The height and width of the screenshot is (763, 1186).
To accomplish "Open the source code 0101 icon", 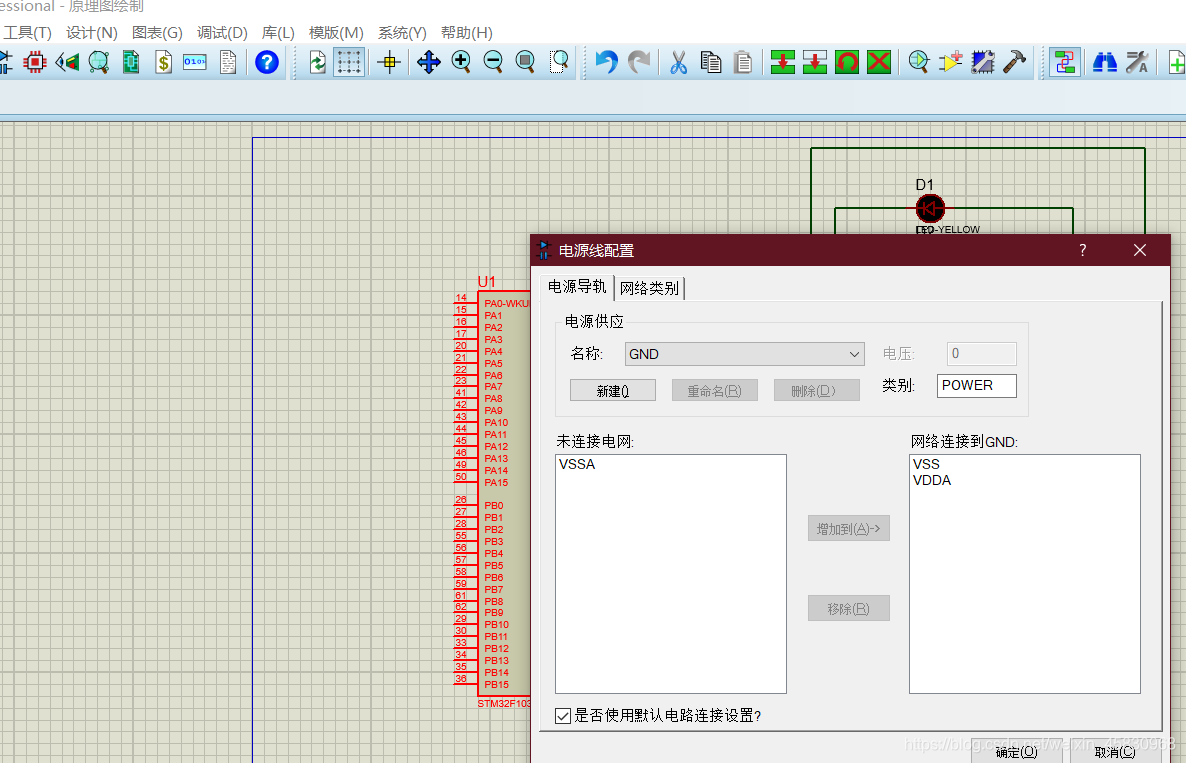I will pos(194,62).
